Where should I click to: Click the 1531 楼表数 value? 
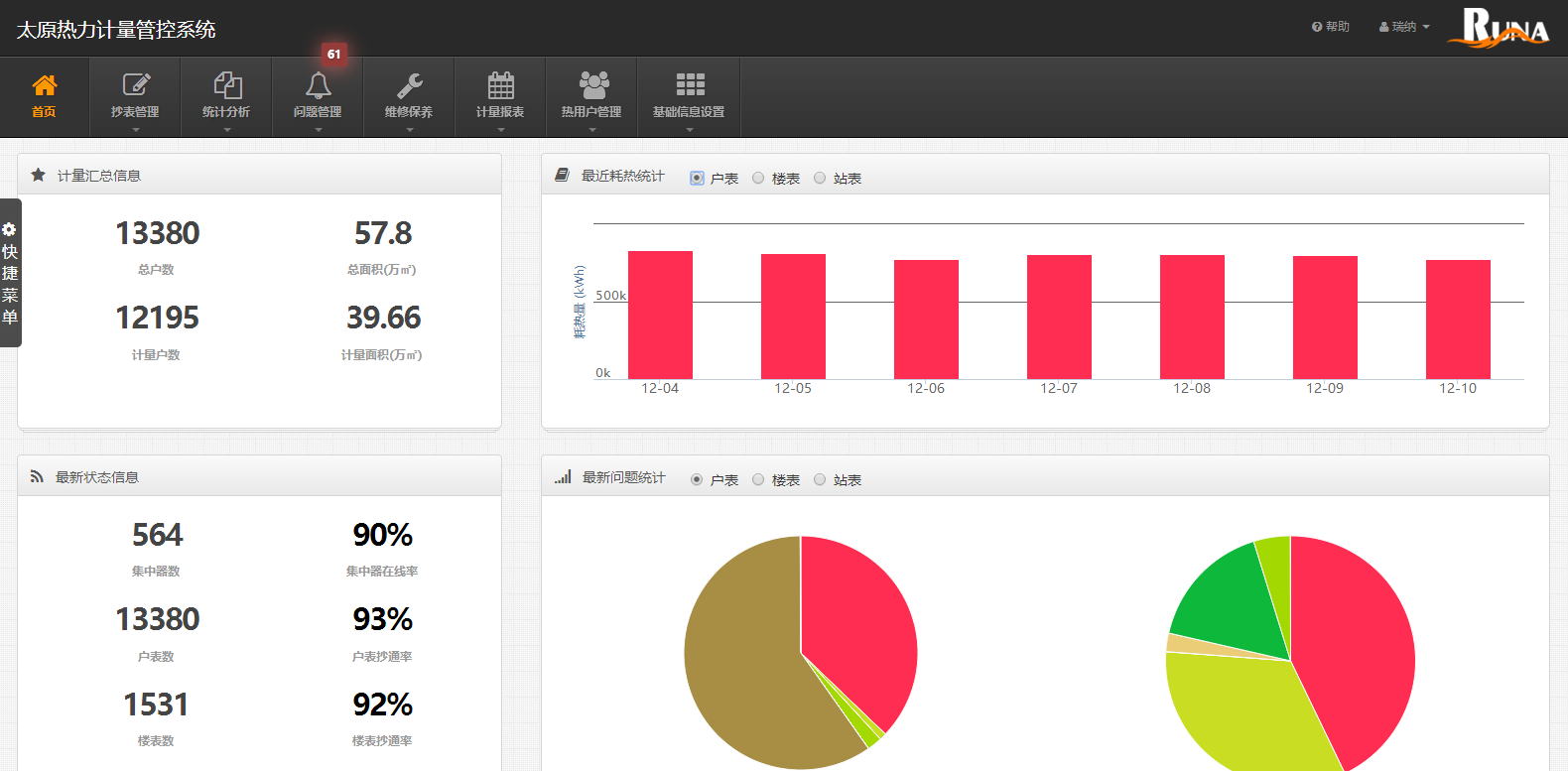tap(156, 705)
